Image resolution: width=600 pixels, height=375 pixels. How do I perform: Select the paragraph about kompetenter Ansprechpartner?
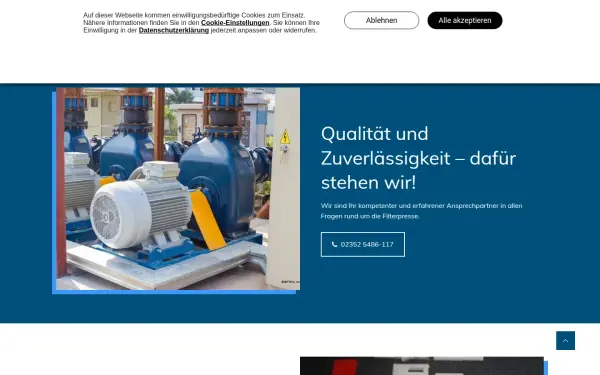coord(421,211)
